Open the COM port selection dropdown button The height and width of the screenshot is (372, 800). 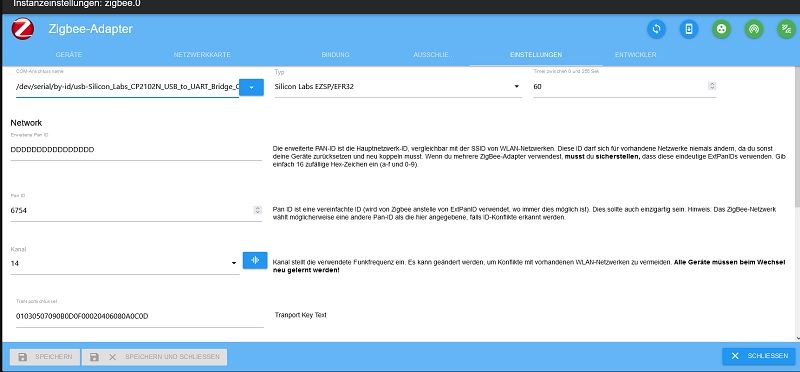pos(252,87)
